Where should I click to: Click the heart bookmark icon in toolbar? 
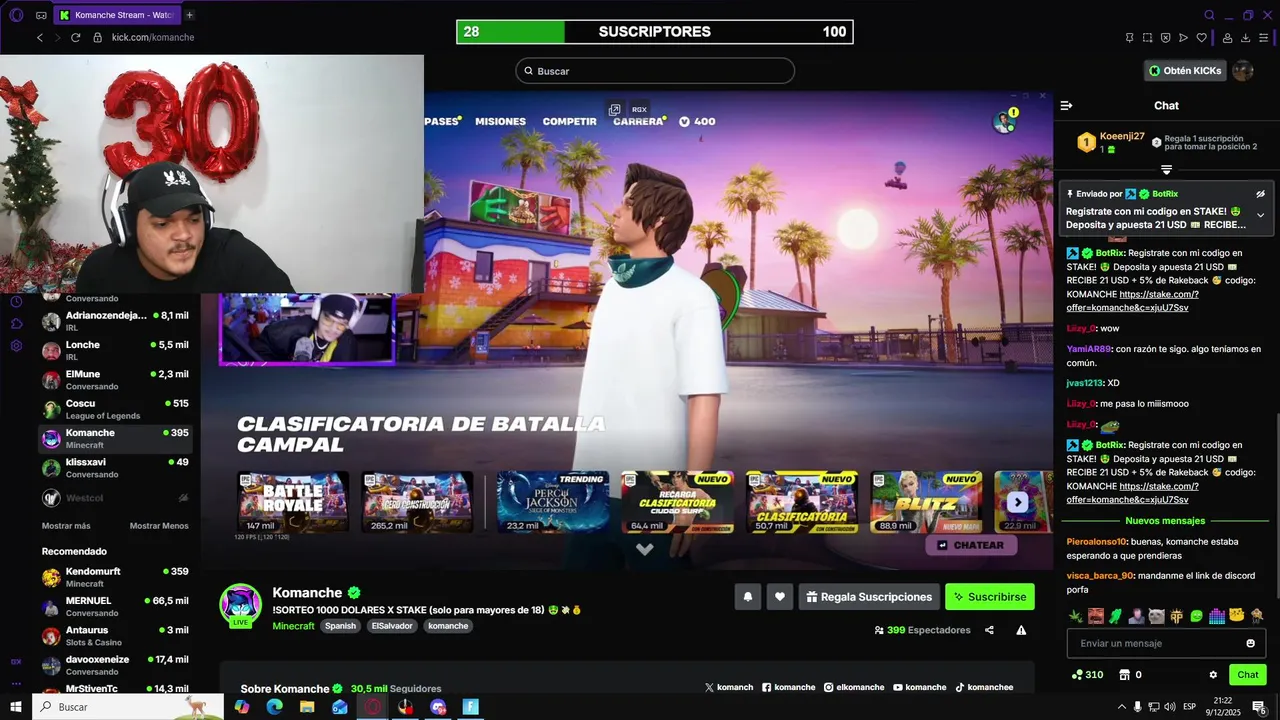(1202, 38)
